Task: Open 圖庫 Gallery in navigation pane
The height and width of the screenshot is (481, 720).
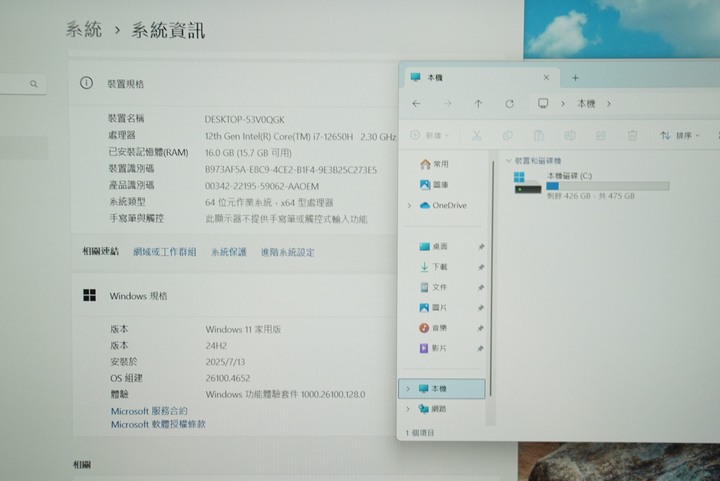Action: click(x=434, y=185)
